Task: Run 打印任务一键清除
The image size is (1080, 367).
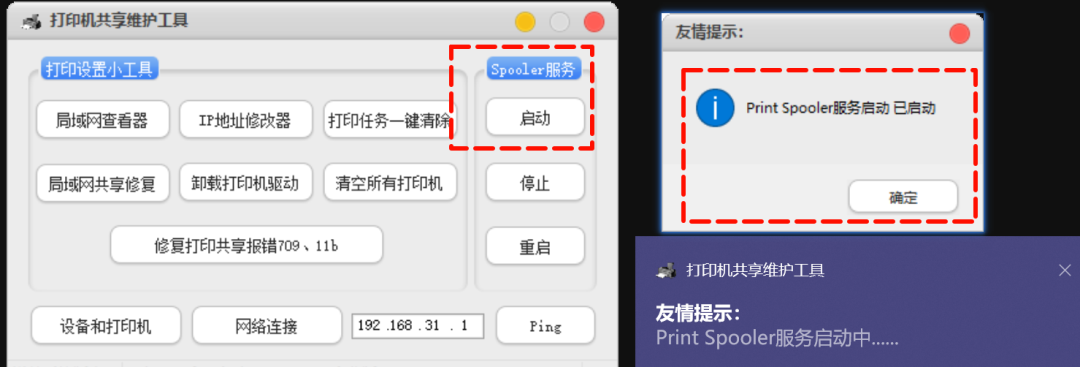Action: [389, 120]
